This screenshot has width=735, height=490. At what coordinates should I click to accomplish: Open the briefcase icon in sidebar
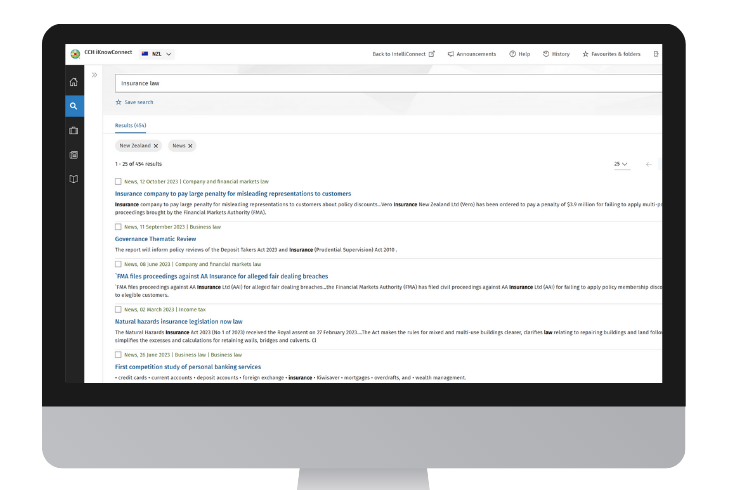point(74,130)
